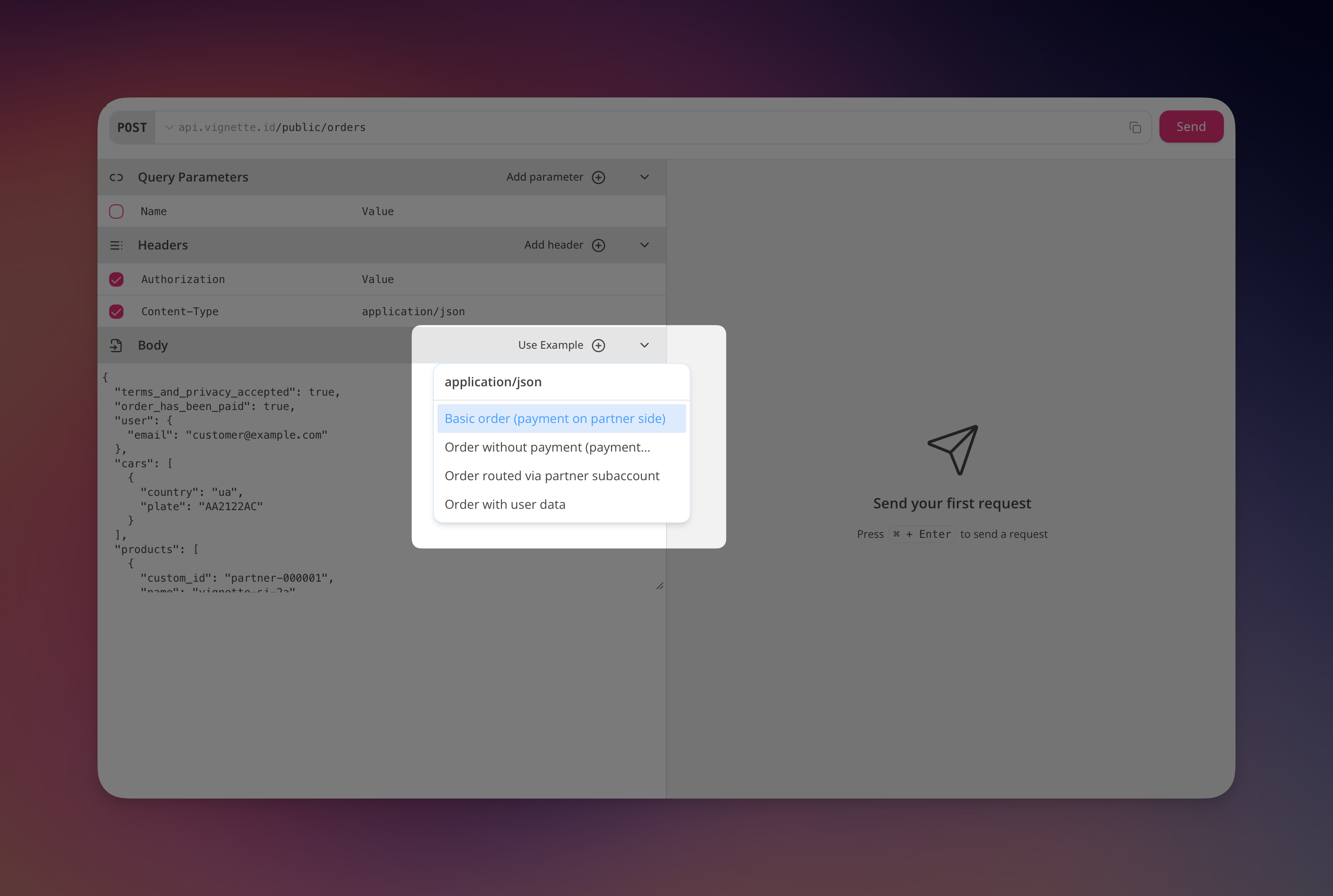This screenshot has height=896, width=1333.
Task: Collapse the Headers section chevron
Action: (x=644, y=245)
